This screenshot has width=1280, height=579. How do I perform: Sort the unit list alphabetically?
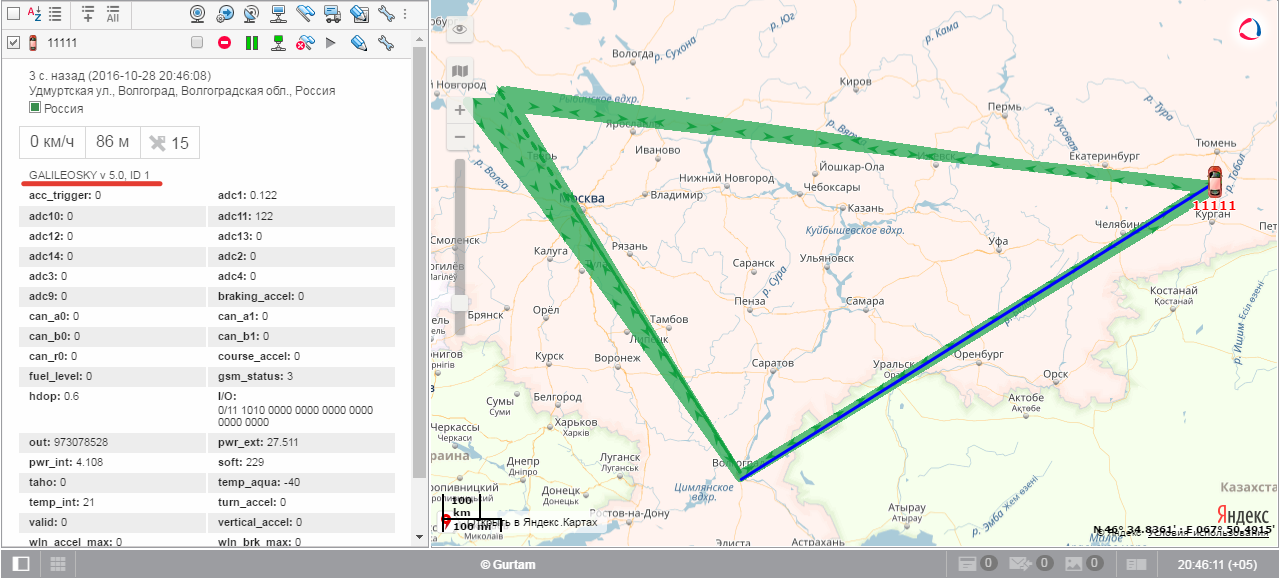click(34, 14)
